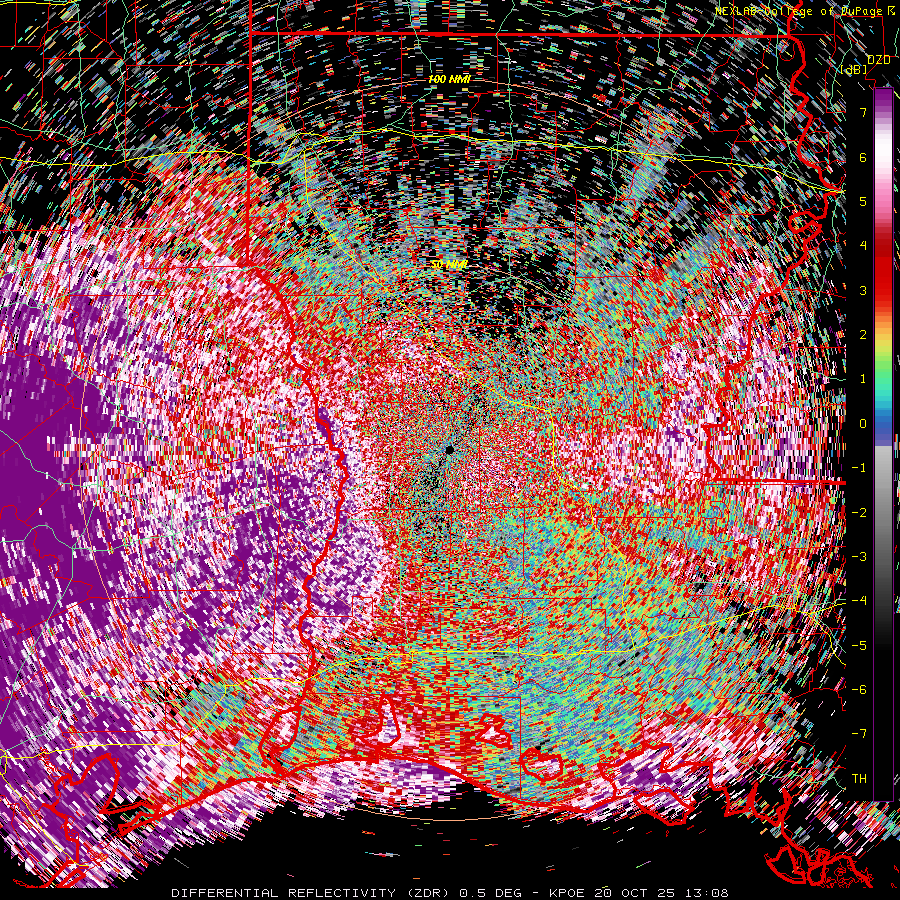900x900 pixels.
Task: Click "(ZDR)" in the bottom caption
Action: 429,893
